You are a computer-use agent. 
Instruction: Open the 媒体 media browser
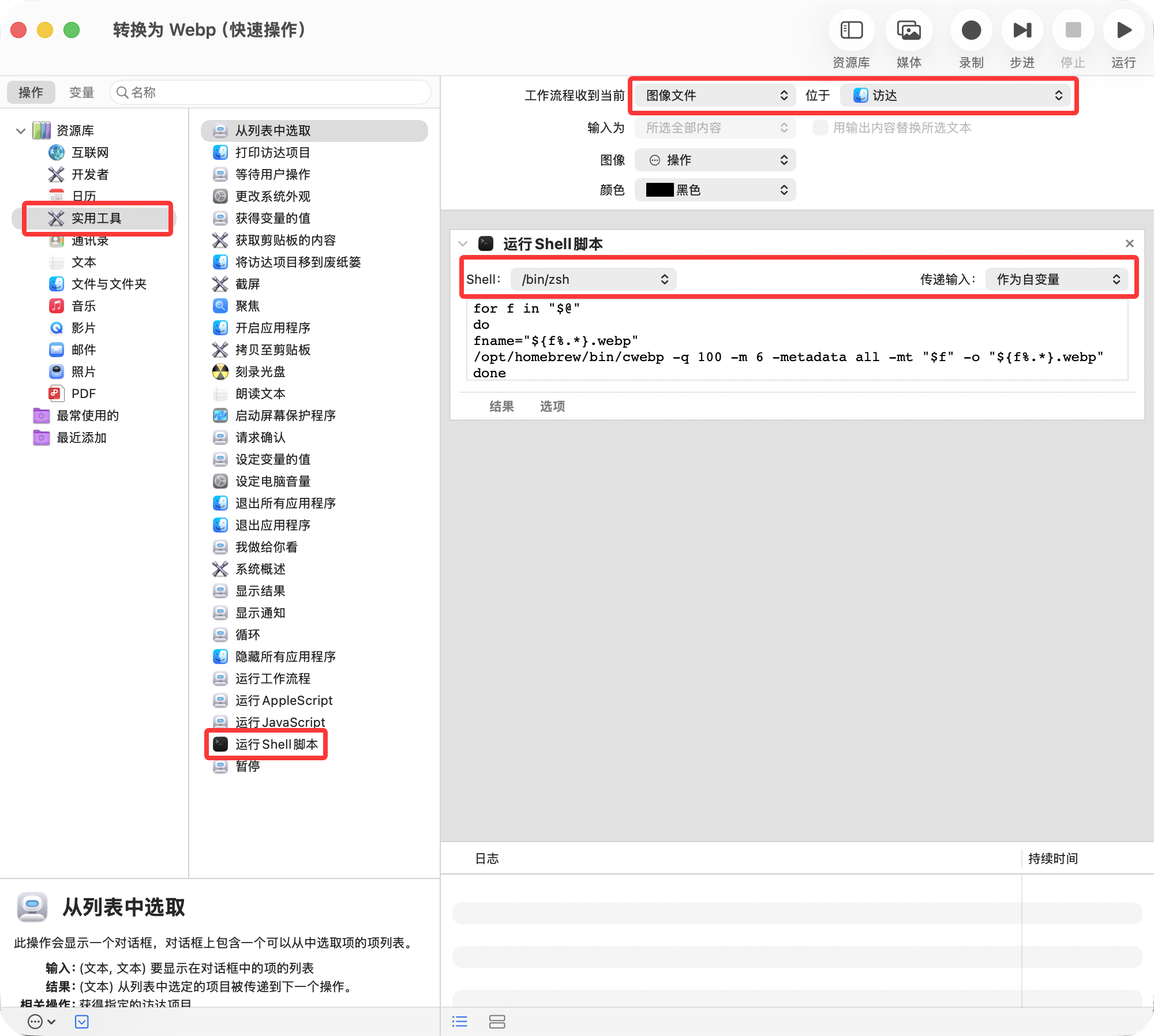908,29
